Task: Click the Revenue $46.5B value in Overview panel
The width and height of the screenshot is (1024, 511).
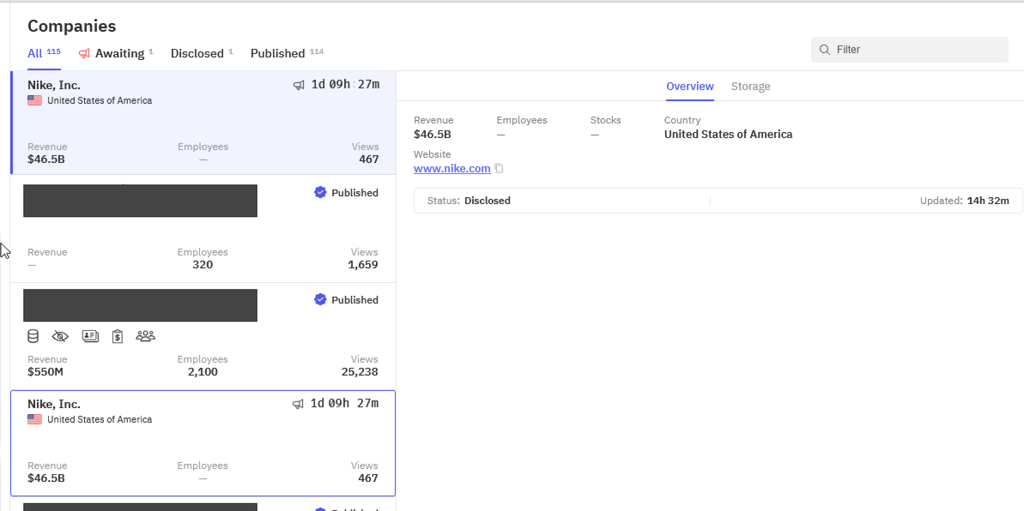Action: tap(432, 135)
